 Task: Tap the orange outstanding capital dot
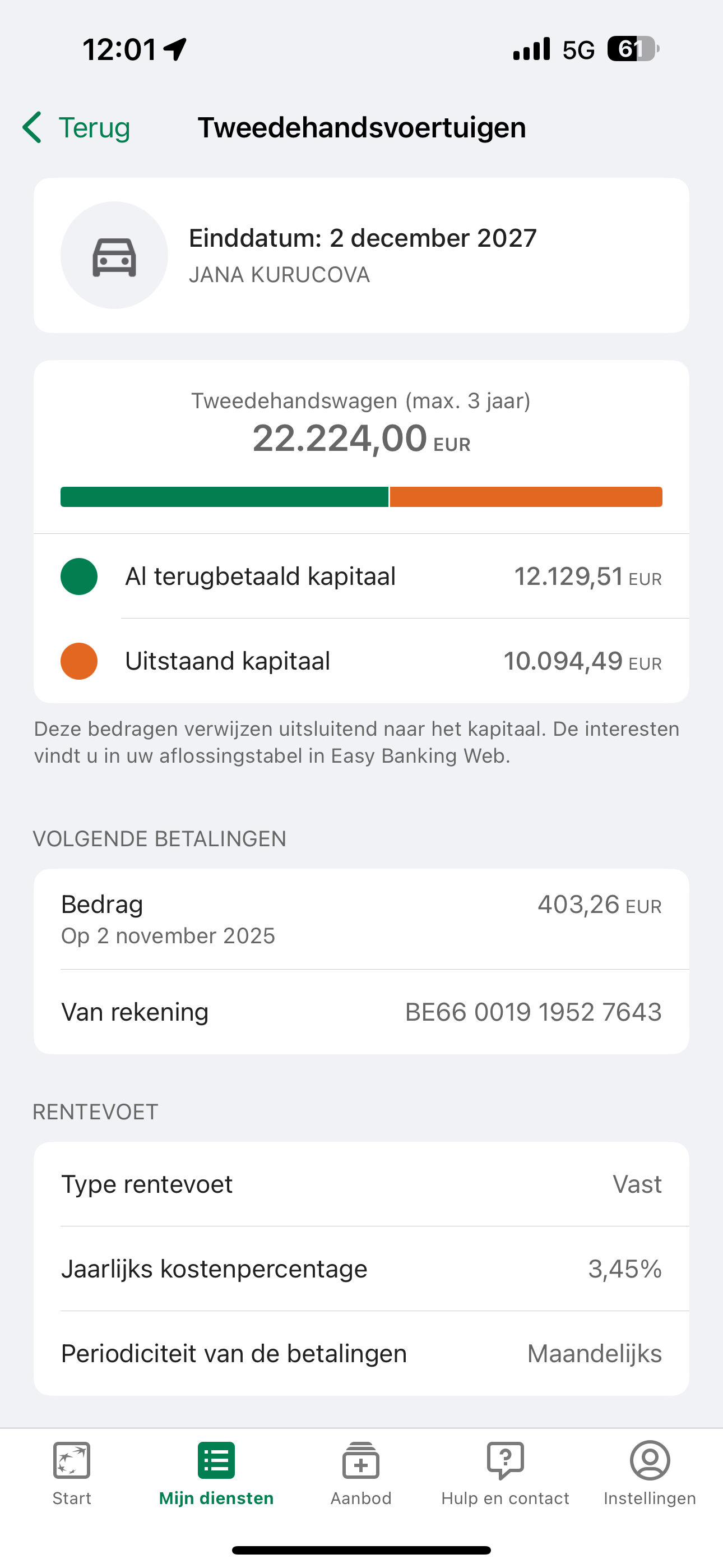point(79,661)
